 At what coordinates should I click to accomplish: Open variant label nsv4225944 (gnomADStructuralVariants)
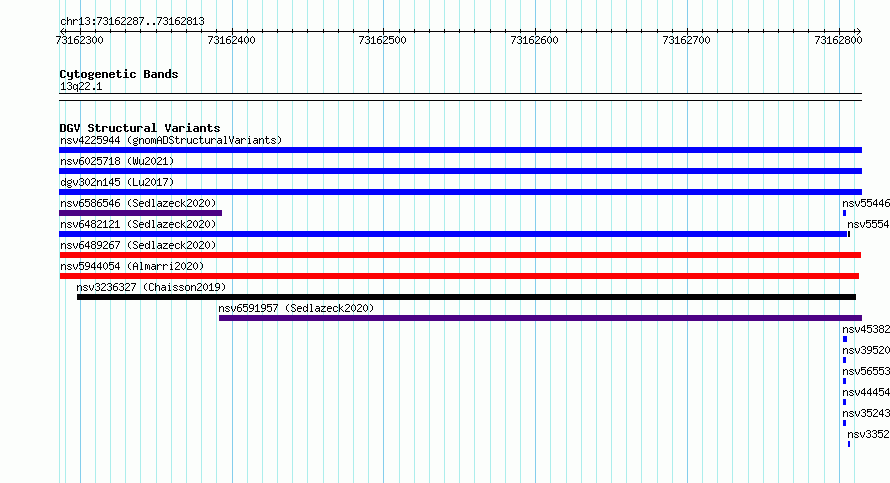coord(171,140)
